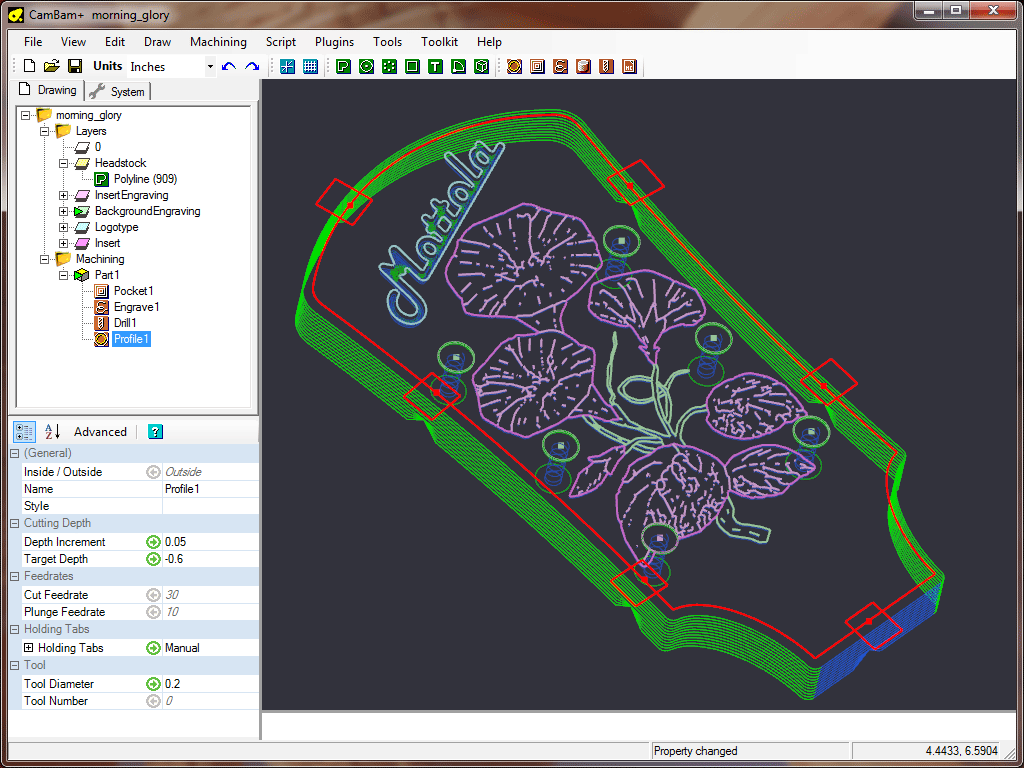Image resolution: width=1024 pixels, height=768 pixels.
Task: Insert a Drill machining operation from the toolbar
Action: click(x=606, y=67)
